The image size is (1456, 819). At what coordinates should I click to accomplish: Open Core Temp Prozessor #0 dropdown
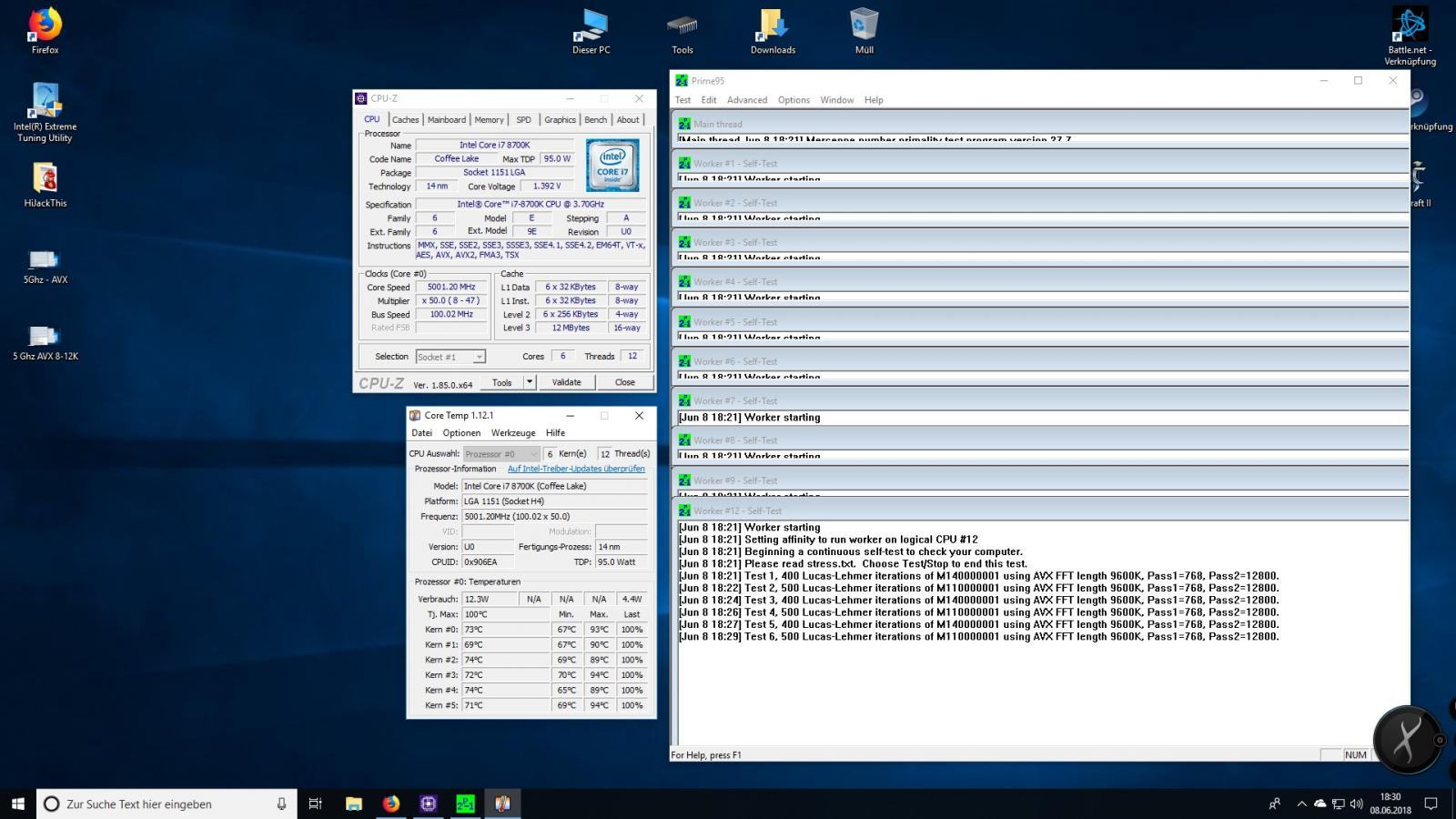(501, 453)
